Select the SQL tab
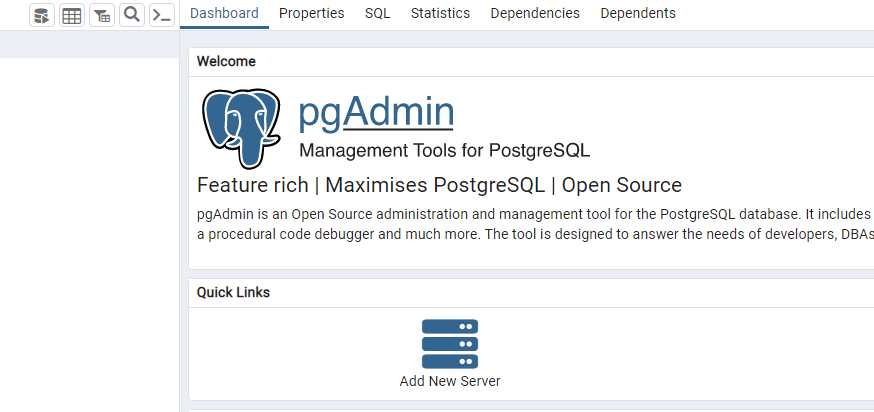 click(x=377, y=13)
